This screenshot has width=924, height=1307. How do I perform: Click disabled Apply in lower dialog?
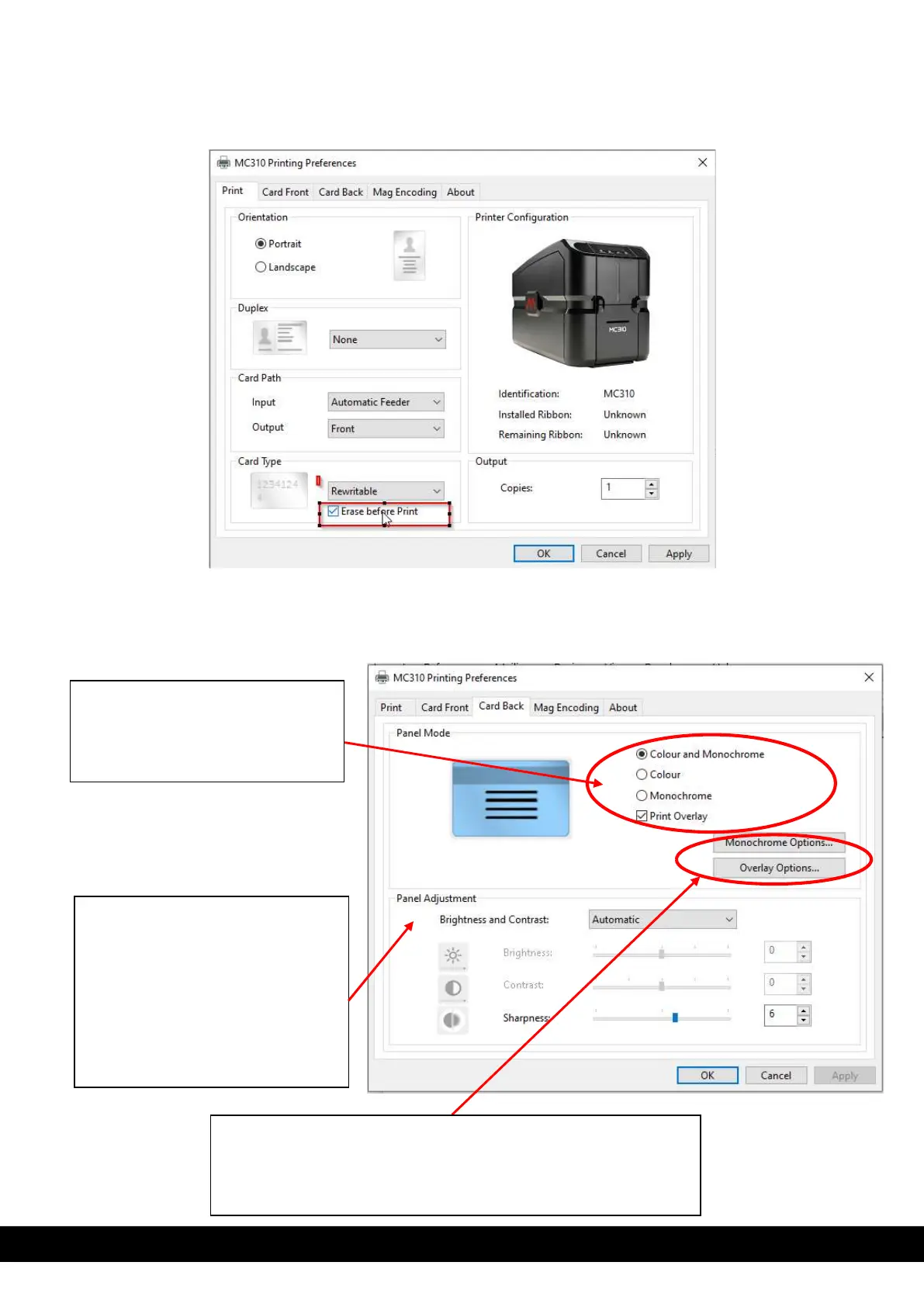tap(845, 1075)
